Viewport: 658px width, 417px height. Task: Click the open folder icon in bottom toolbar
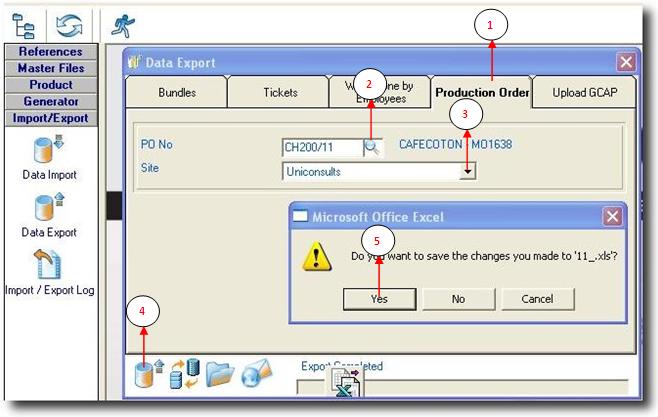pyautogui.click(x=219, y=372)
